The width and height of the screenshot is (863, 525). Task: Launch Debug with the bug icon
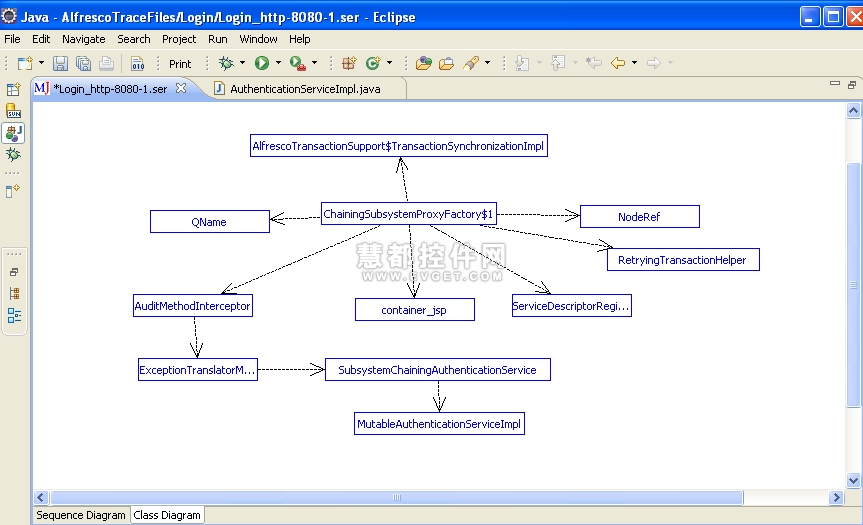click(x=226, y=63)
